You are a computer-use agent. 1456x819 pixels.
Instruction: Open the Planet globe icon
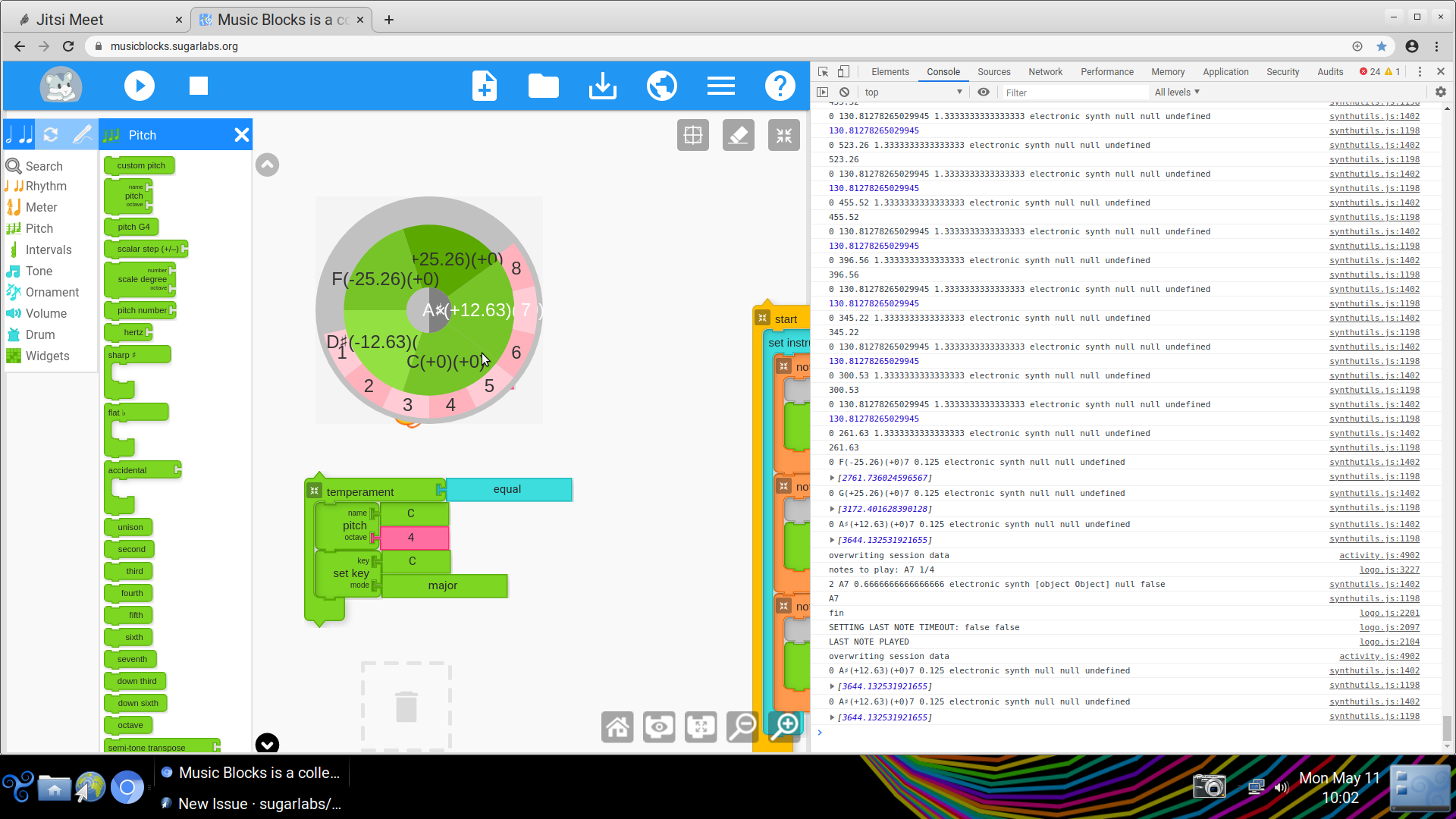tap(662, 86)
